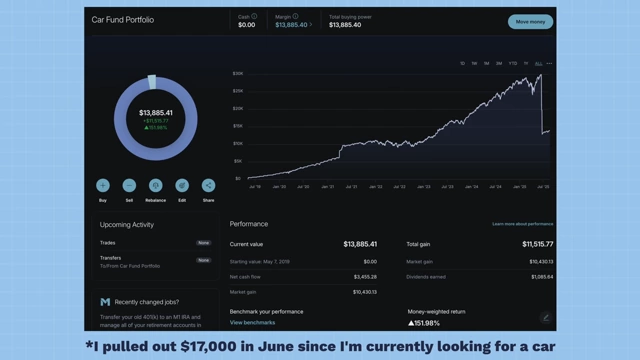Click the Buy plus icon
Image resolution: width=640 pixels, height=360 pixels.
point(103,185)
